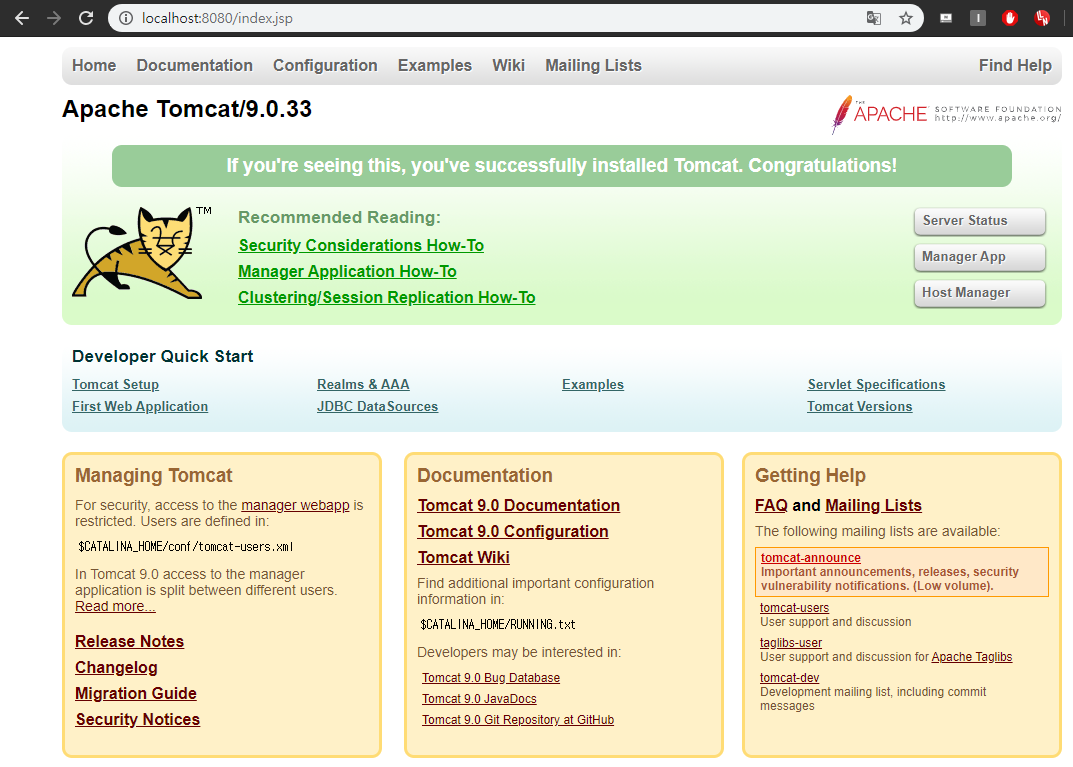Image resolution: width=1073 pixels, height=767 pixels.
Task: Click the $CATALINA_HOME/RUNNING.txt path text
Action: pos(497,625)
